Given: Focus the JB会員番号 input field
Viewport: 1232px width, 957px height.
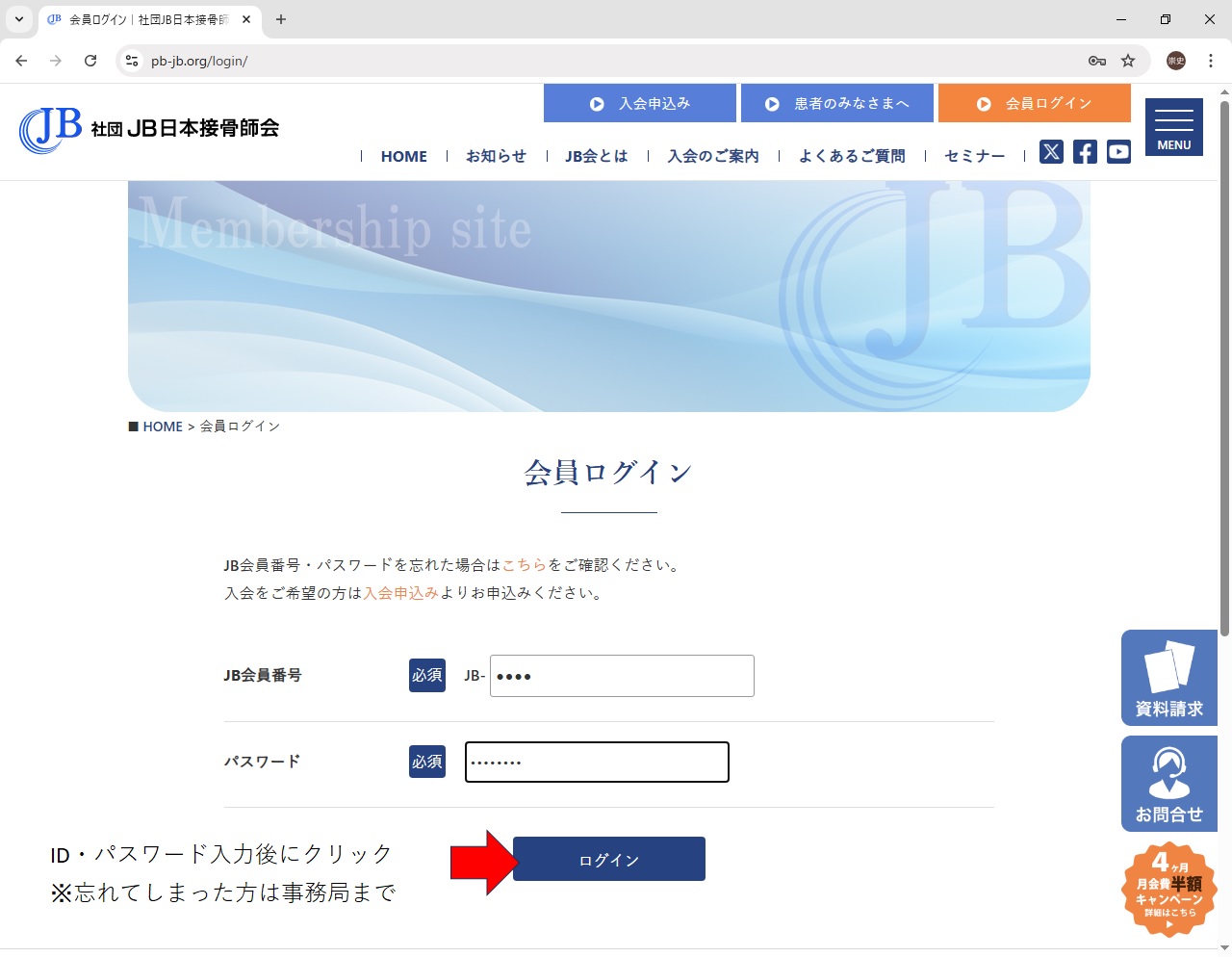Looking at the screenshot, I should pyautogui.click(x=622, y=676).
